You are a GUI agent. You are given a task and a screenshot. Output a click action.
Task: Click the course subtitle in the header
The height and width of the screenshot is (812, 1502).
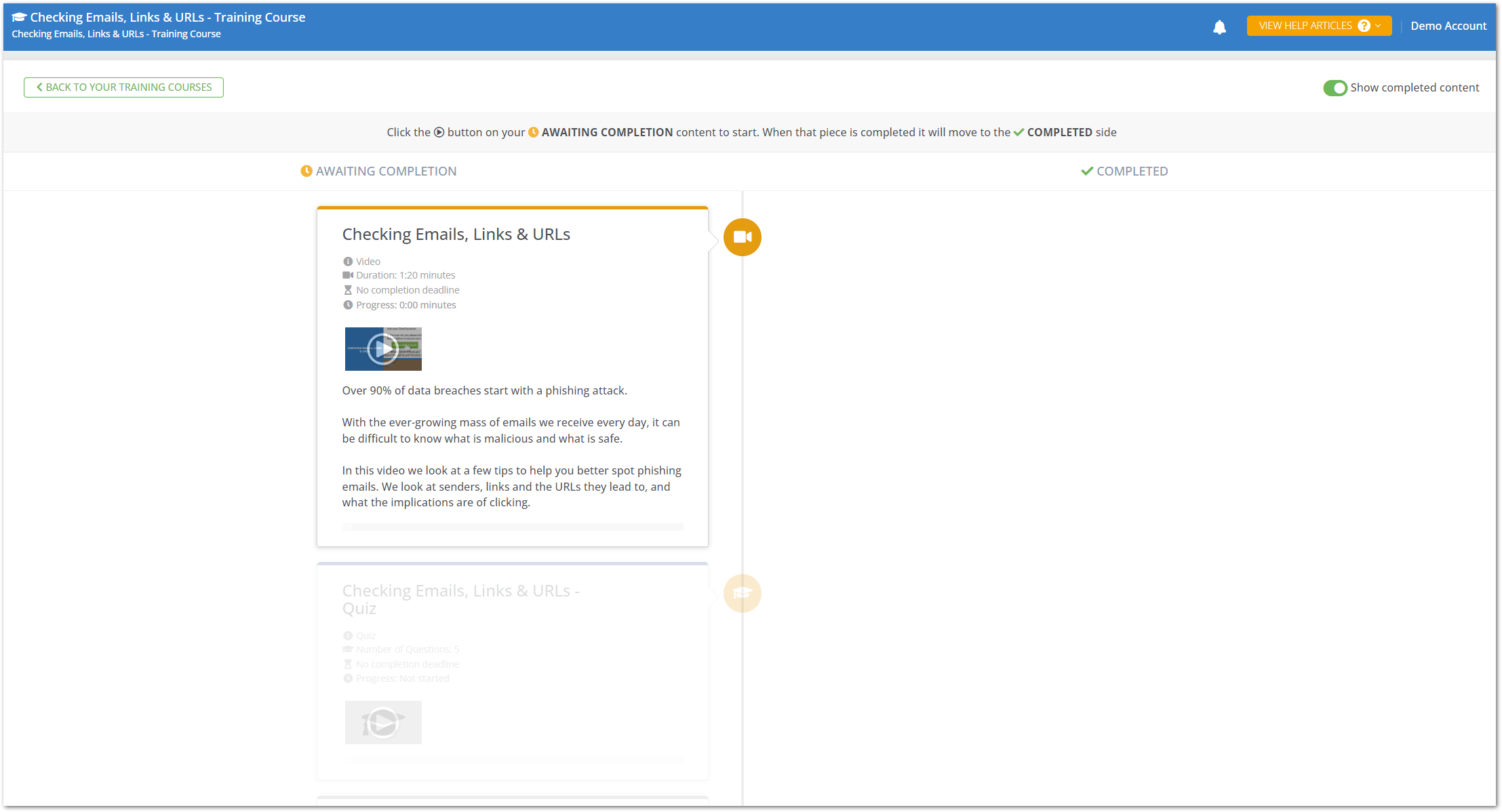click(x=116, y=34)
